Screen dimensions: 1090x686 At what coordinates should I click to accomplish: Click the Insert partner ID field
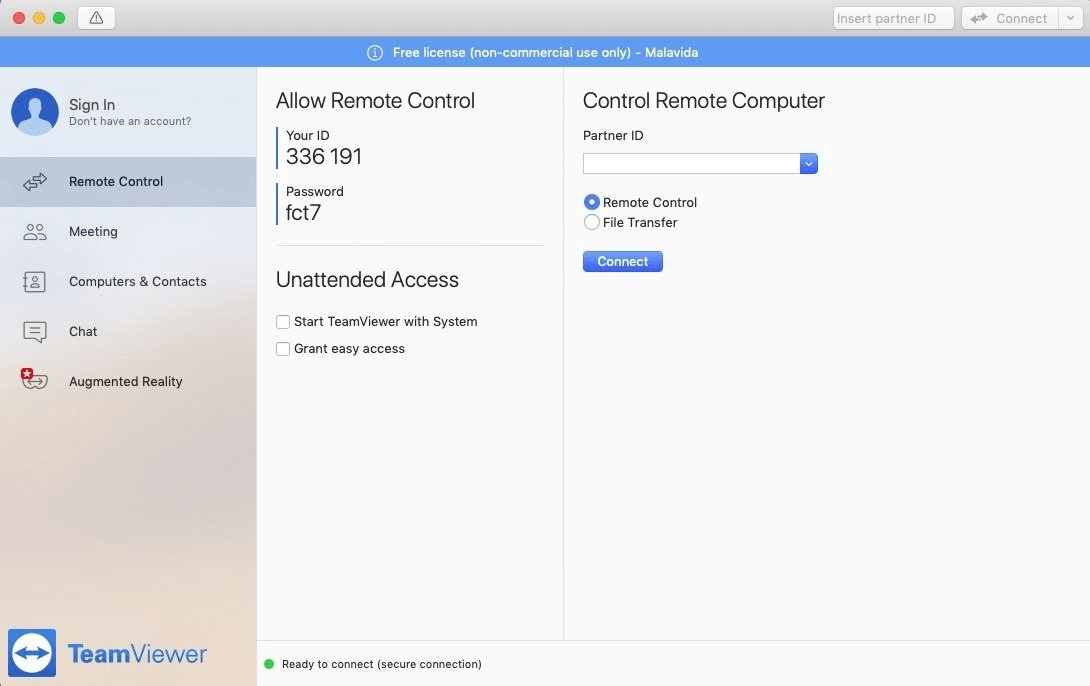pyautogui.click(x=893, y=18)
